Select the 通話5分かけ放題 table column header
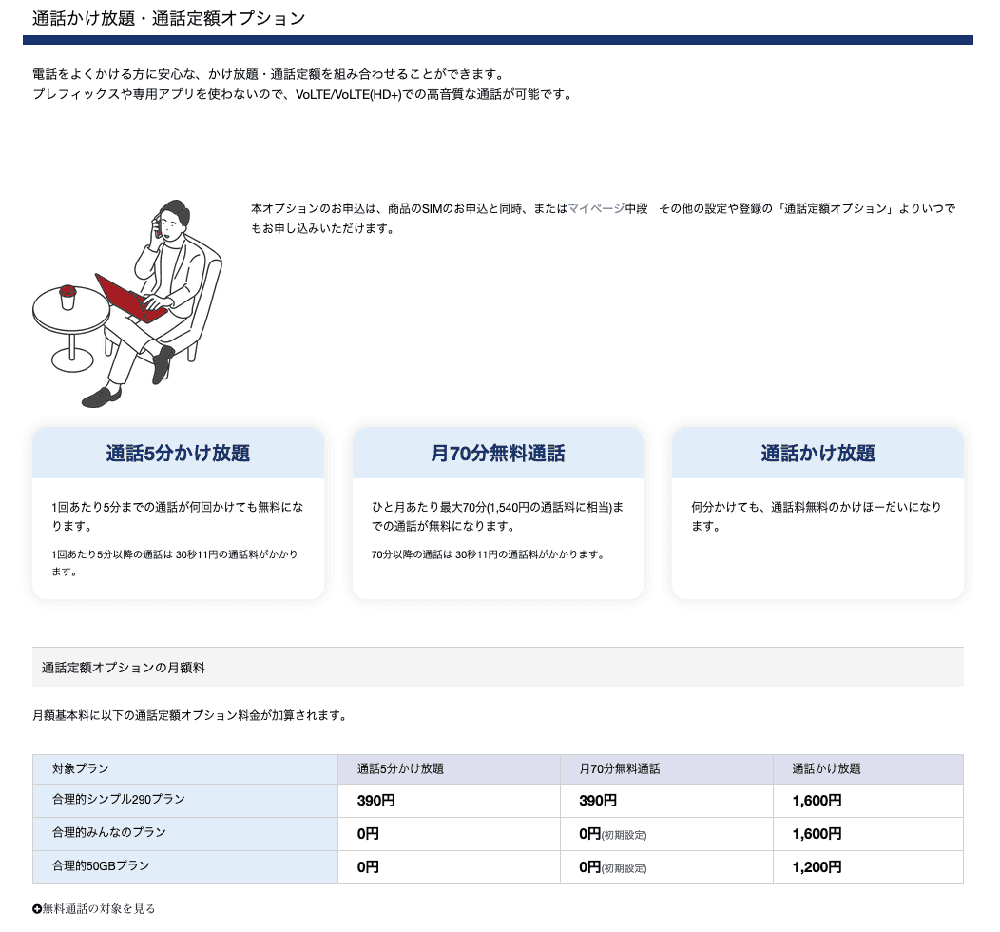The width and height of the screenshot is (1000, 932). pyautogui.click(x=400, y=769)
